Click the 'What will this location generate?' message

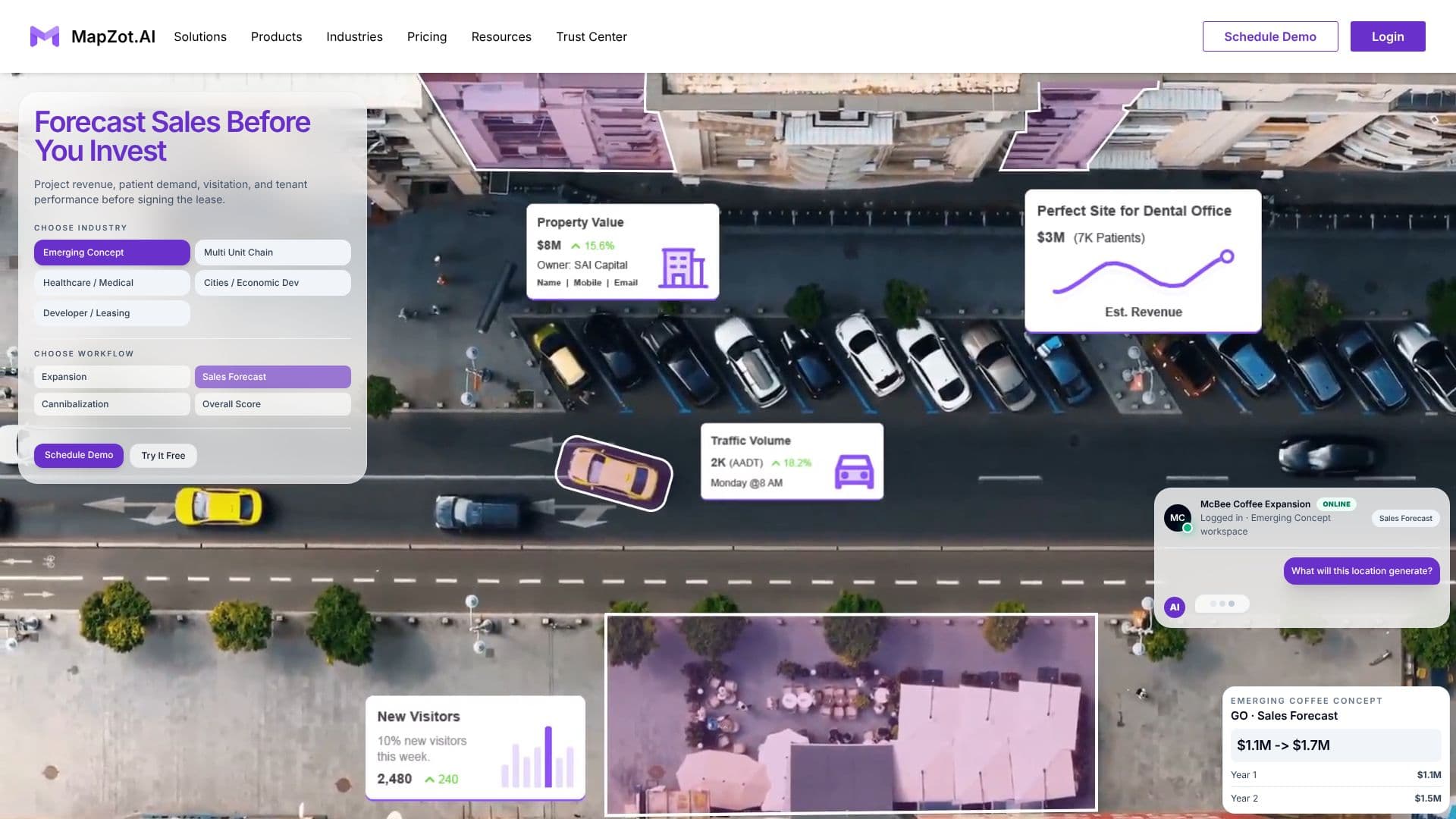coord(1362,571)
